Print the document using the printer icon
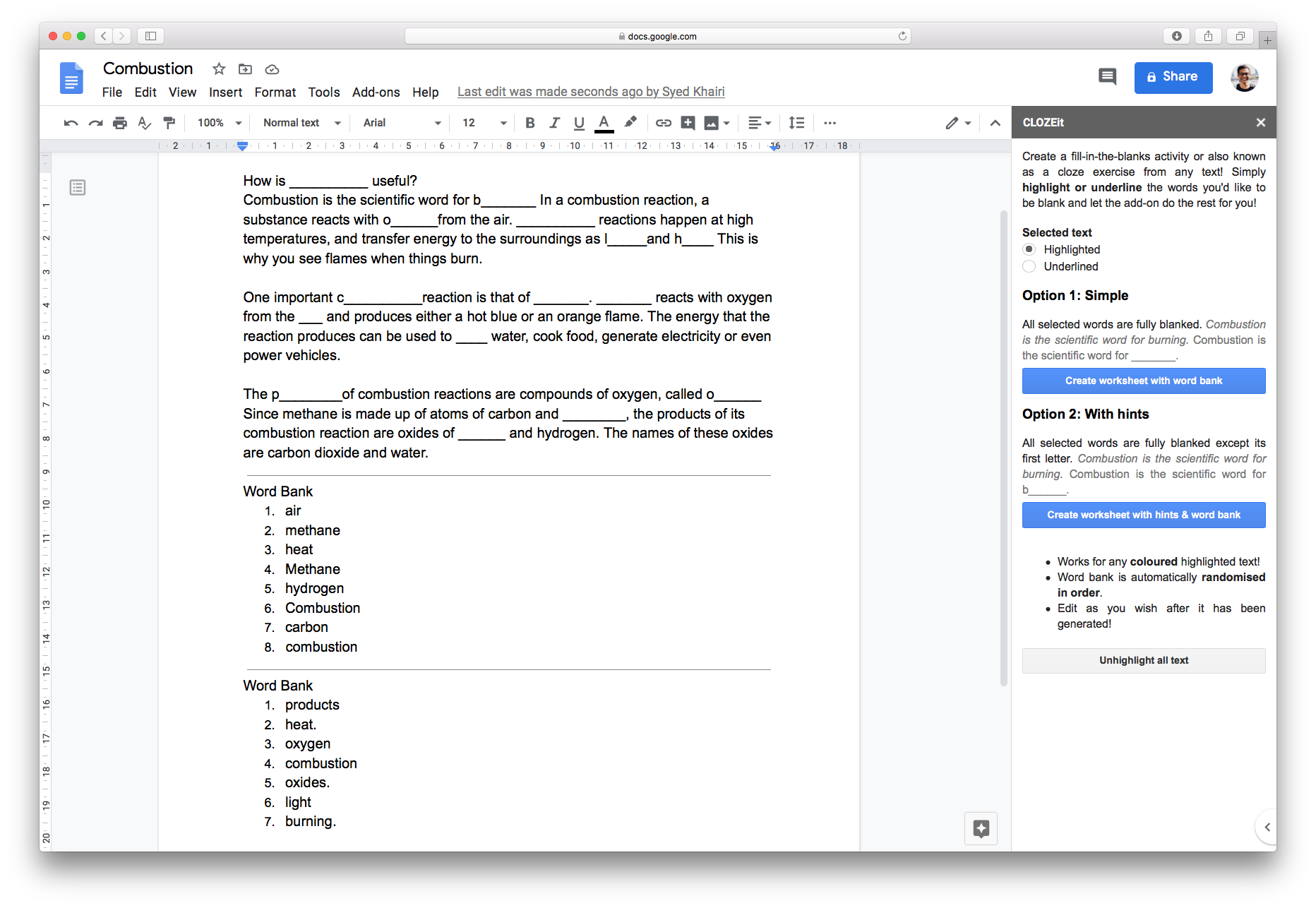 120,123
